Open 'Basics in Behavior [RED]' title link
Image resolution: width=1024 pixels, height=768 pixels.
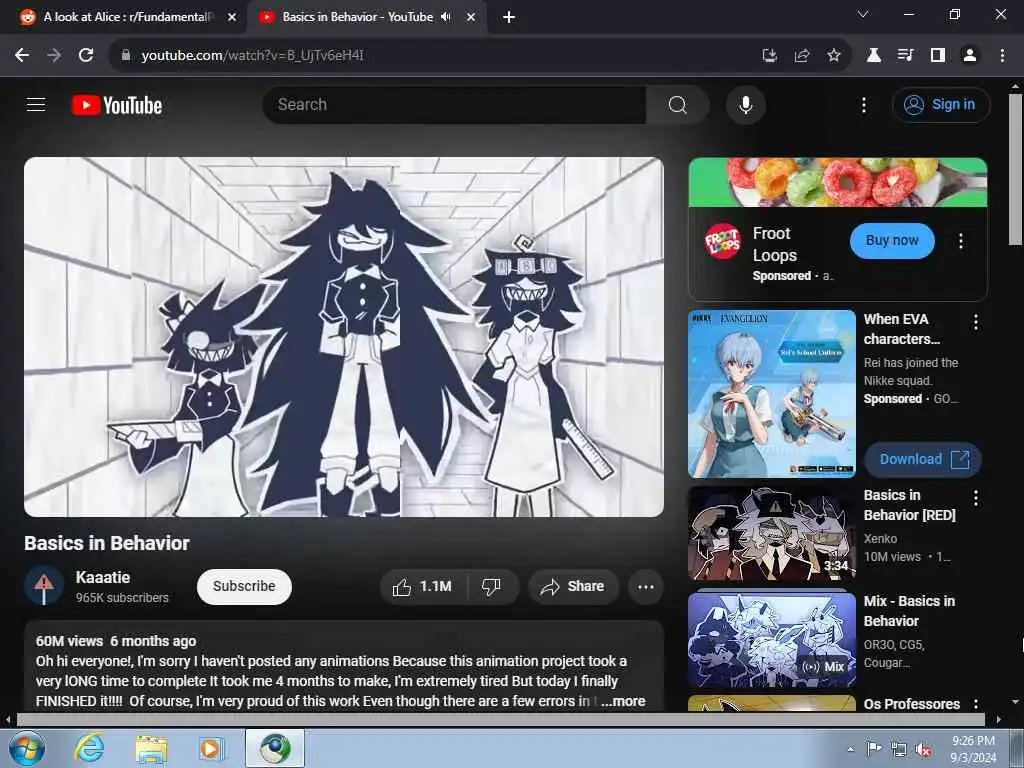point(910,505)
